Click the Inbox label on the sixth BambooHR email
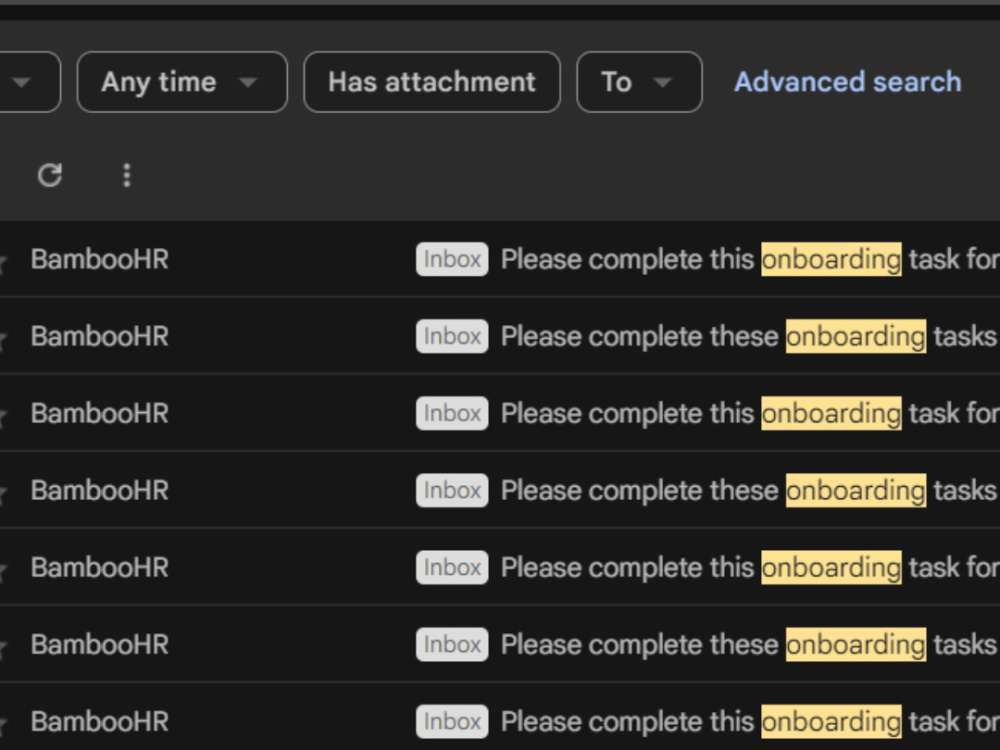 (452, 644)
